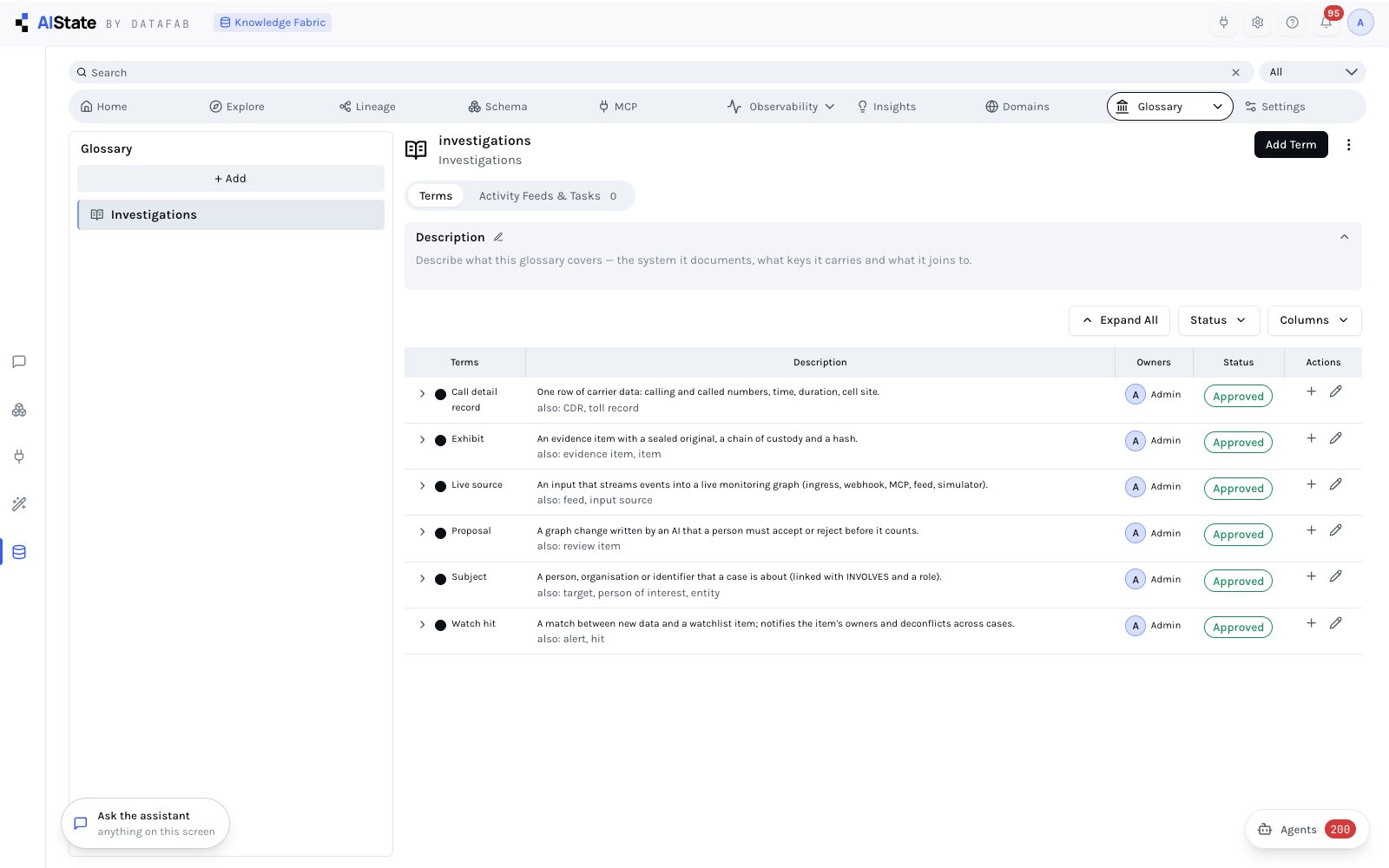This screenshot has height=868, width=1389.
Task: Open the Observability menu
Action: point(780,107)
